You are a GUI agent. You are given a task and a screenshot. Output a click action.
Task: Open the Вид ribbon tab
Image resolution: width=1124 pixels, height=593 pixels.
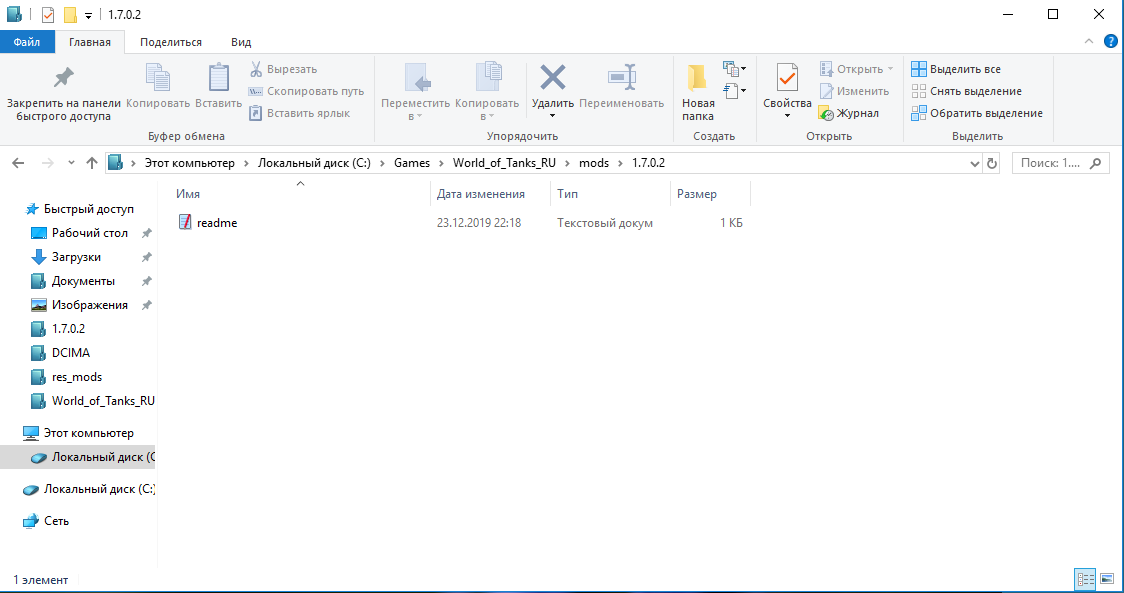pos(241,42)
